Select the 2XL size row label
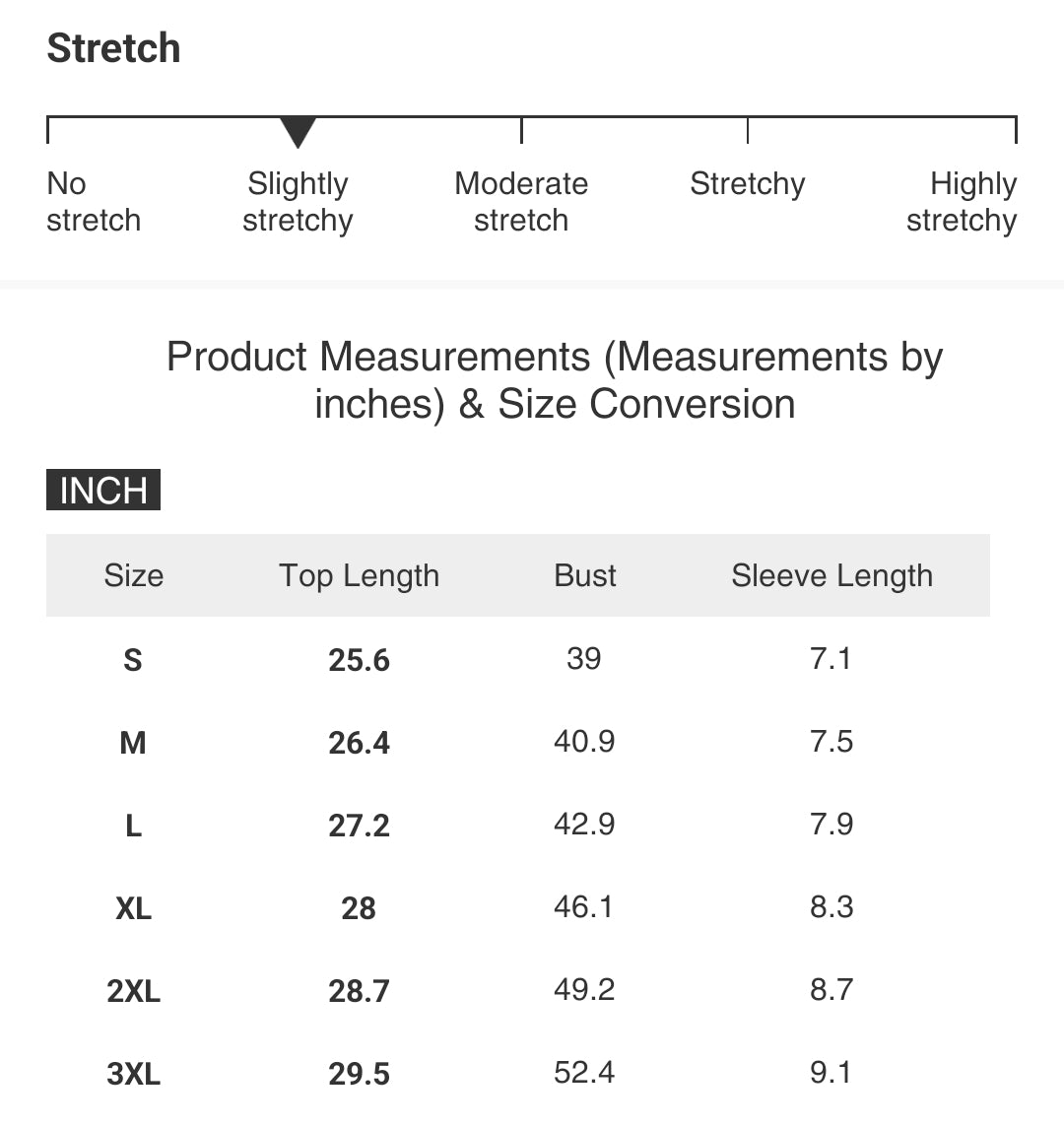Image resolution: width=1064 pixels, height=1127 pixels. pyautogui.click(x=134, y=991)
